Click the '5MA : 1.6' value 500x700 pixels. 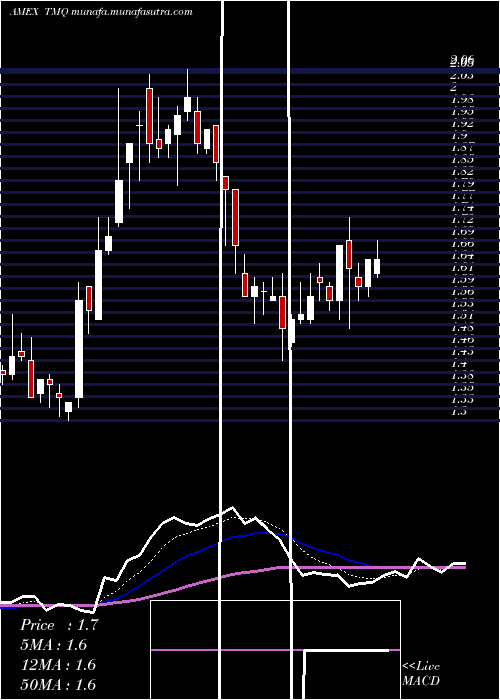tap(54, 645)
